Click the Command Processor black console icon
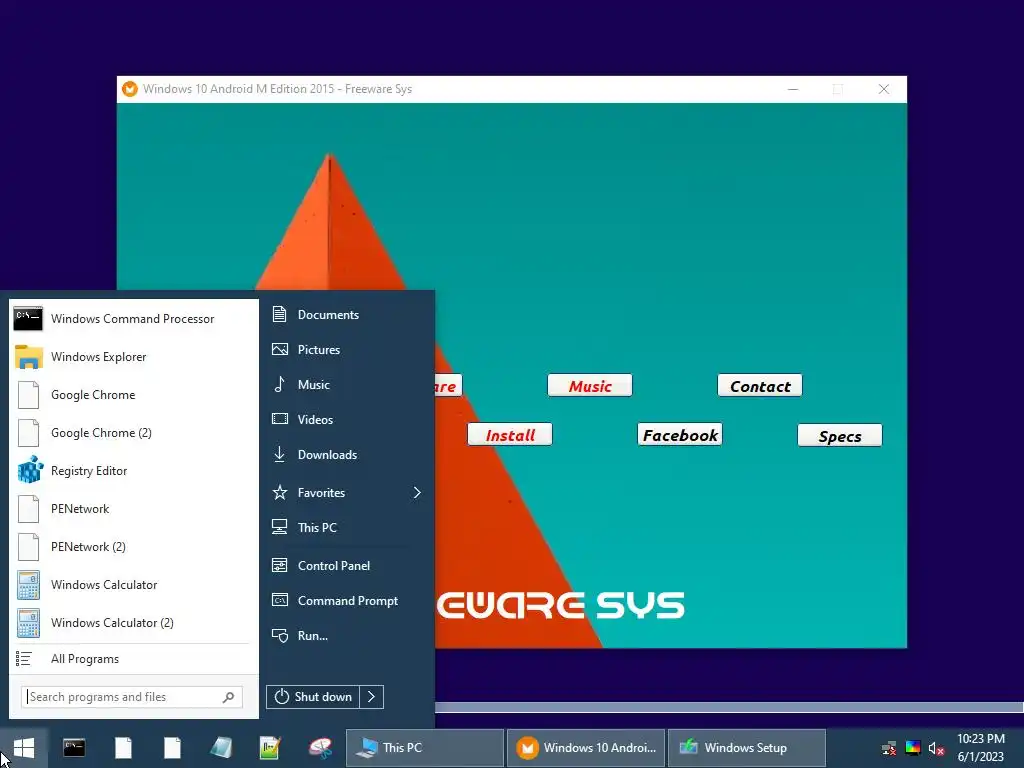Viewport: 1024px width, 768px height. pyautogui.click(x=28, y=318)
